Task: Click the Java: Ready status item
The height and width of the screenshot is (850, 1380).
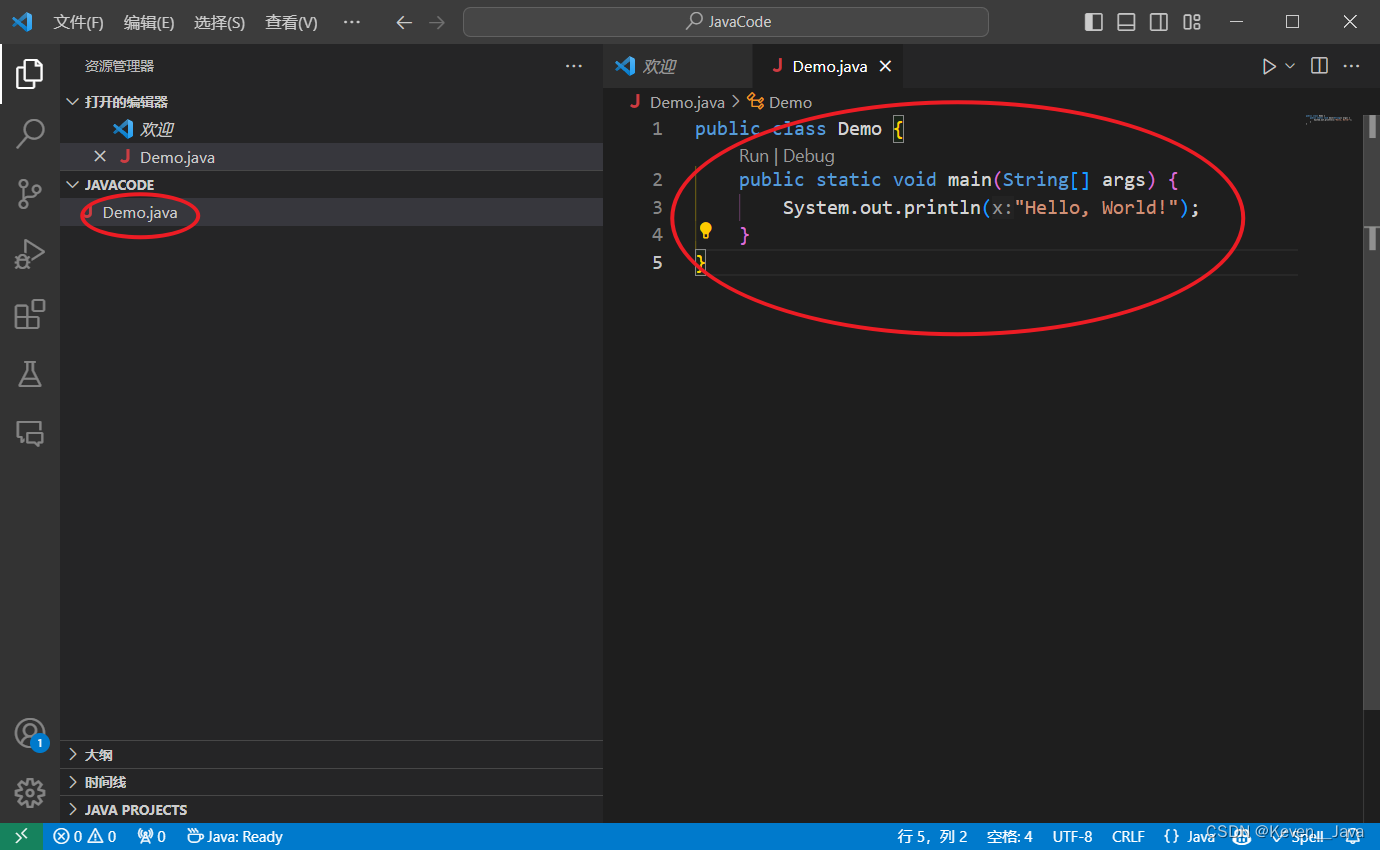Action: [235, 836]
